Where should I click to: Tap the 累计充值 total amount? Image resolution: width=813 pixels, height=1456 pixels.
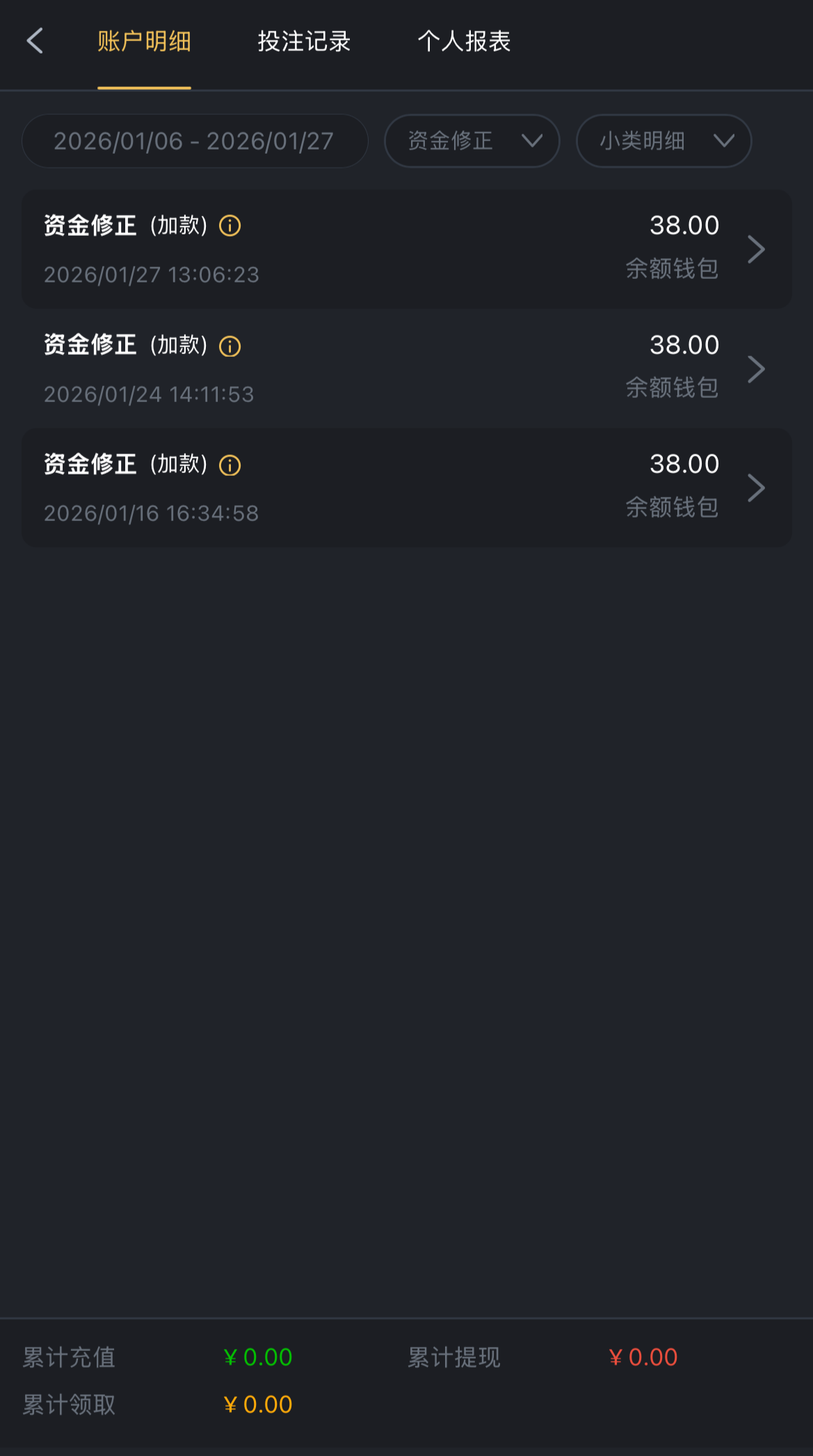point(258,1357)
